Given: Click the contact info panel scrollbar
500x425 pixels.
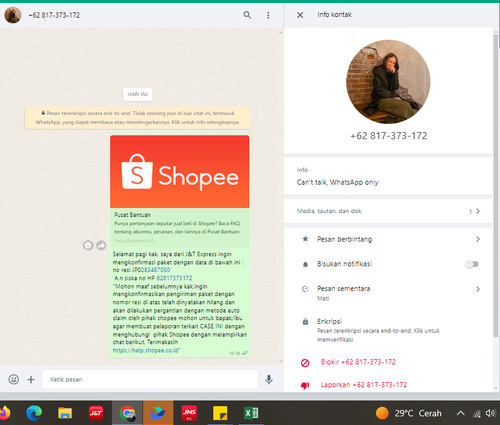Looking at the screenshot, I should click(496, 185).
